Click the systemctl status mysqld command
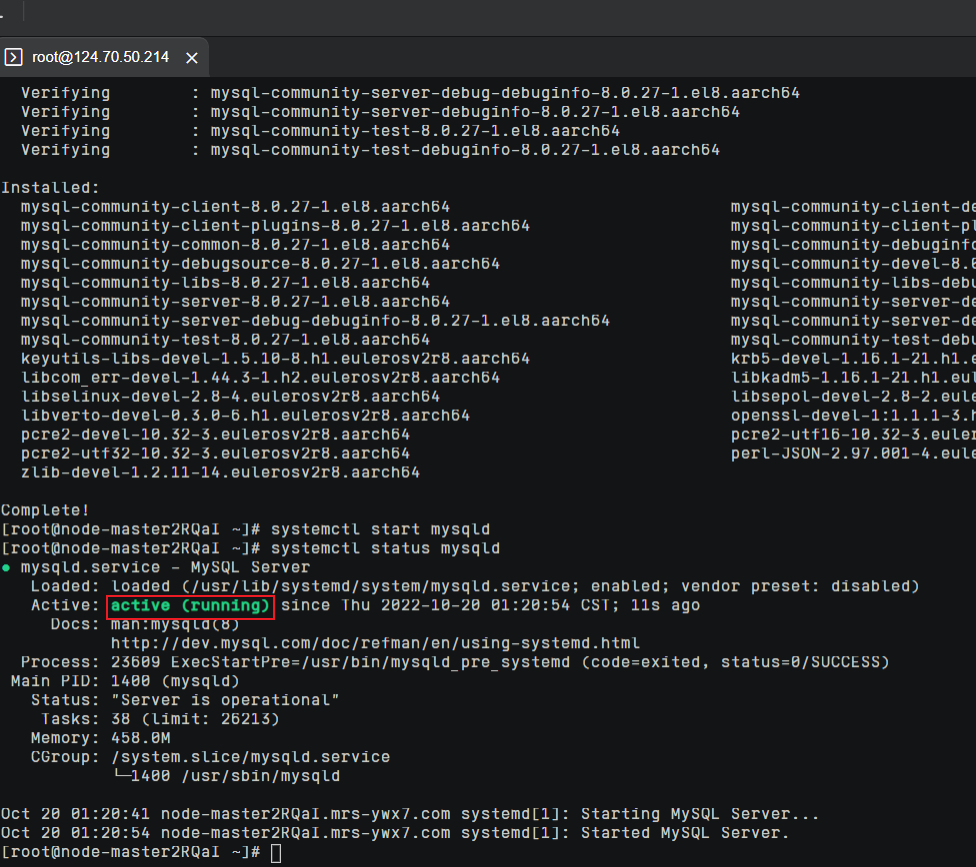The image size is (976, 867). point(385,549)
